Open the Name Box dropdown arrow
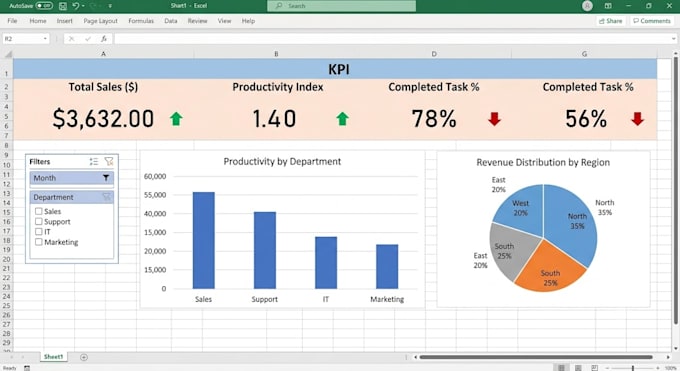This screenshot has height=371, width=680. point(45,39)
